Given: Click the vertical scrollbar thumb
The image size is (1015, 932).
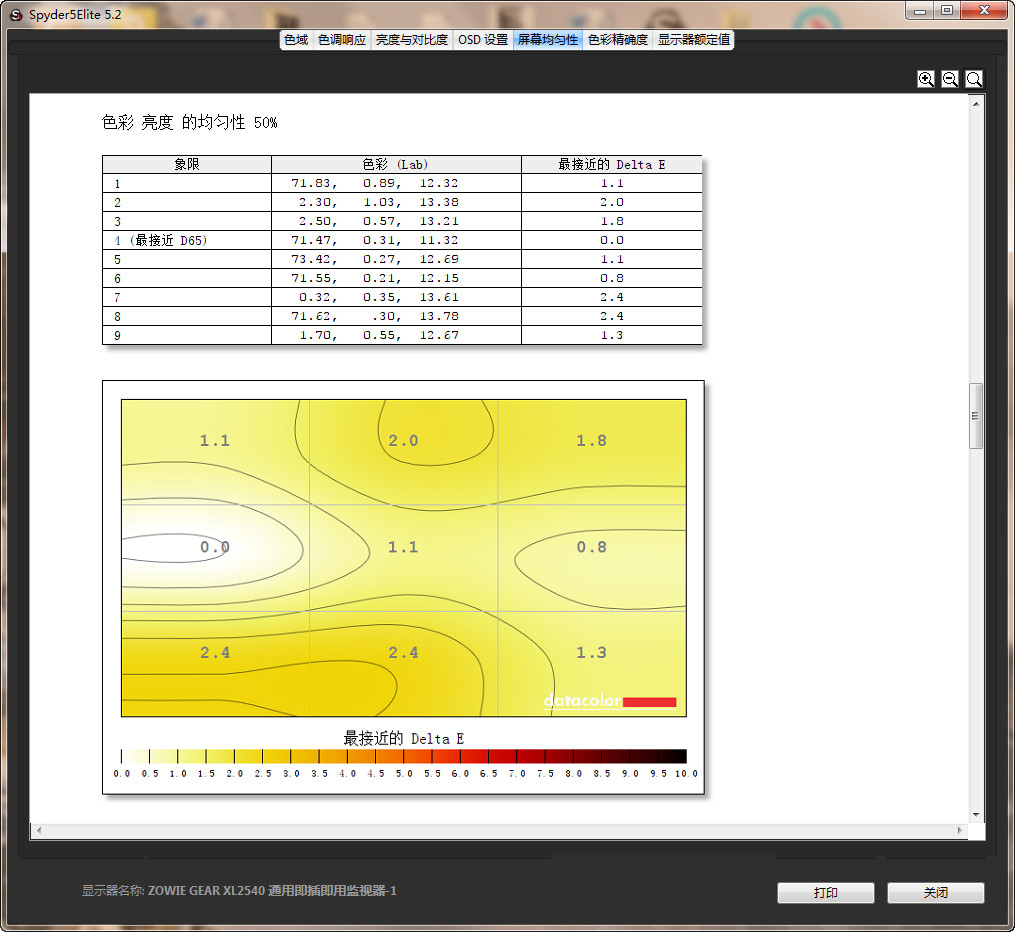Looking at the screenshot, I should coord(976,416).
